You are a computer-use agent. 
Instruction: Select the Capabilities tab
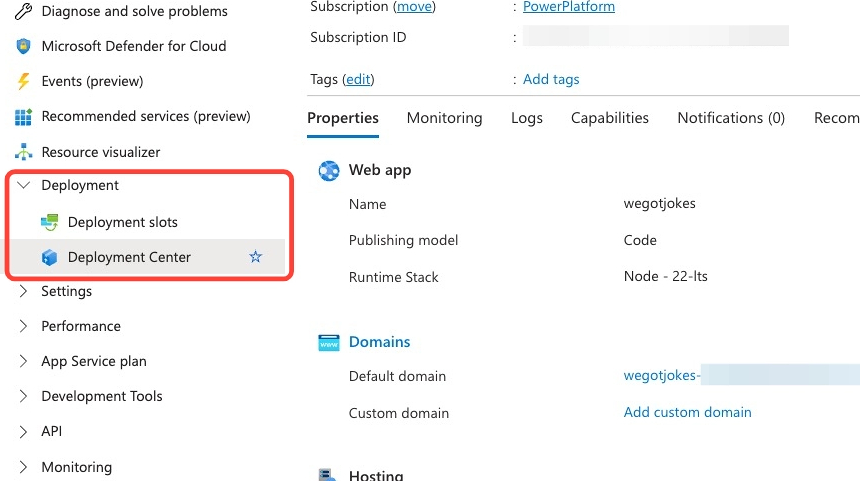pyautogui.click(x=609, y=118)
